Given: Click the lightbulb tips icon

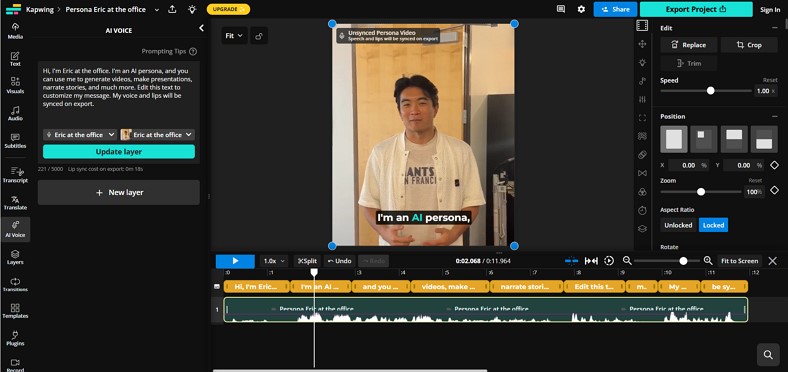Looking at the screenshot, I should 192,9.
